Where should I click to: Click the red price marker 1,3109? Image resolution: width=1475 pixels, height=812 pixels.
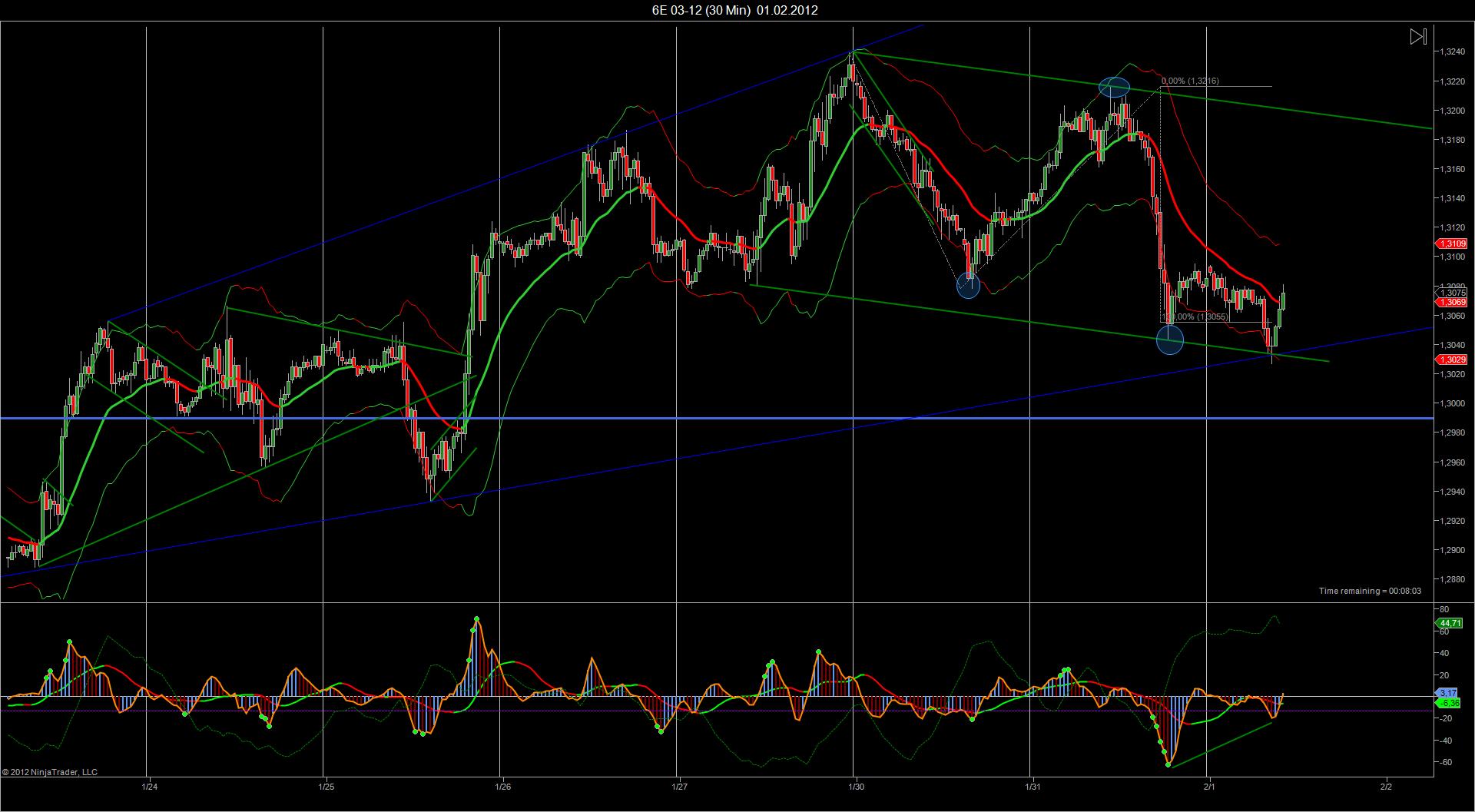[x=1452, y=244]
